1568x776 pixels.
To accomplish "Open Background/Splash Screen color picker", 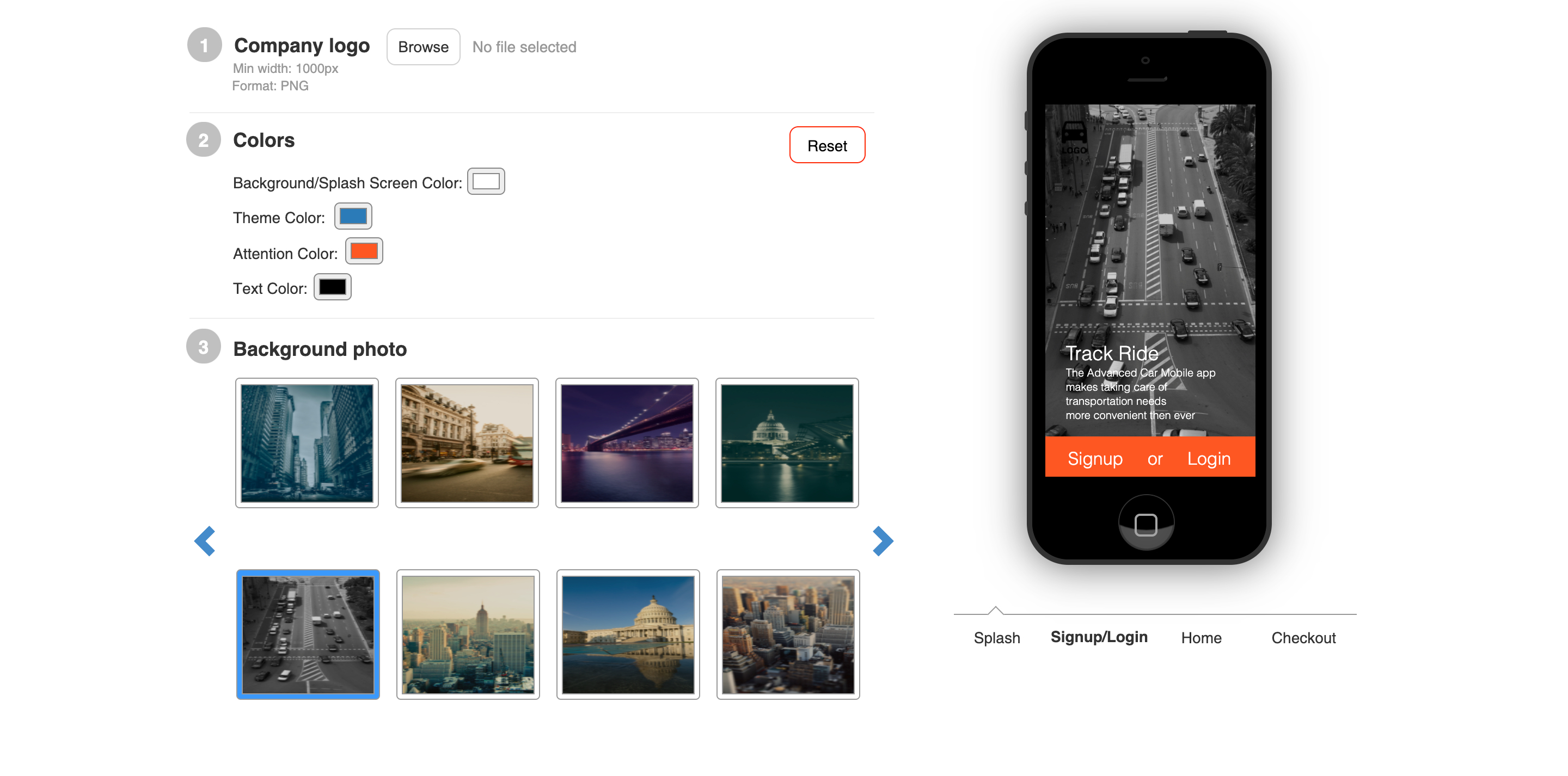I will [486, 181].
